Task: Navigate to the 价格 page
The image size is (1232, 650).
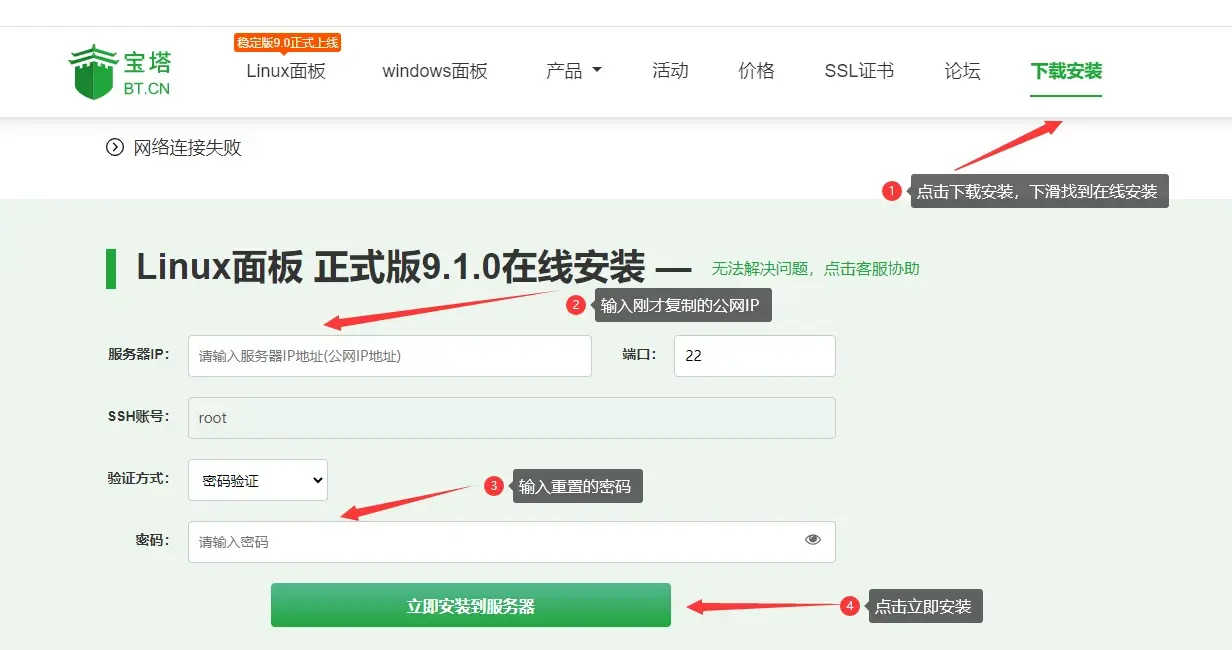Action: 756,71
